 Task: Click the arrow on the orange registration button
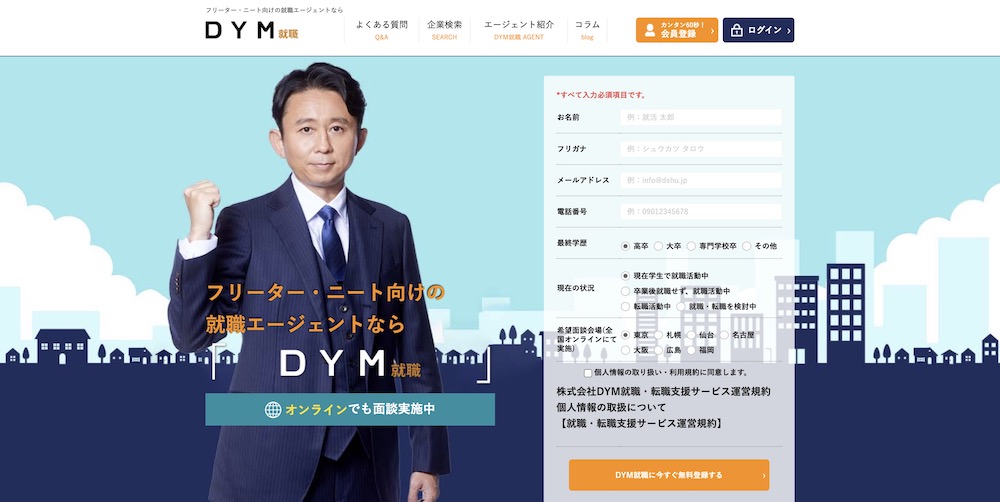tap(763, 475)
